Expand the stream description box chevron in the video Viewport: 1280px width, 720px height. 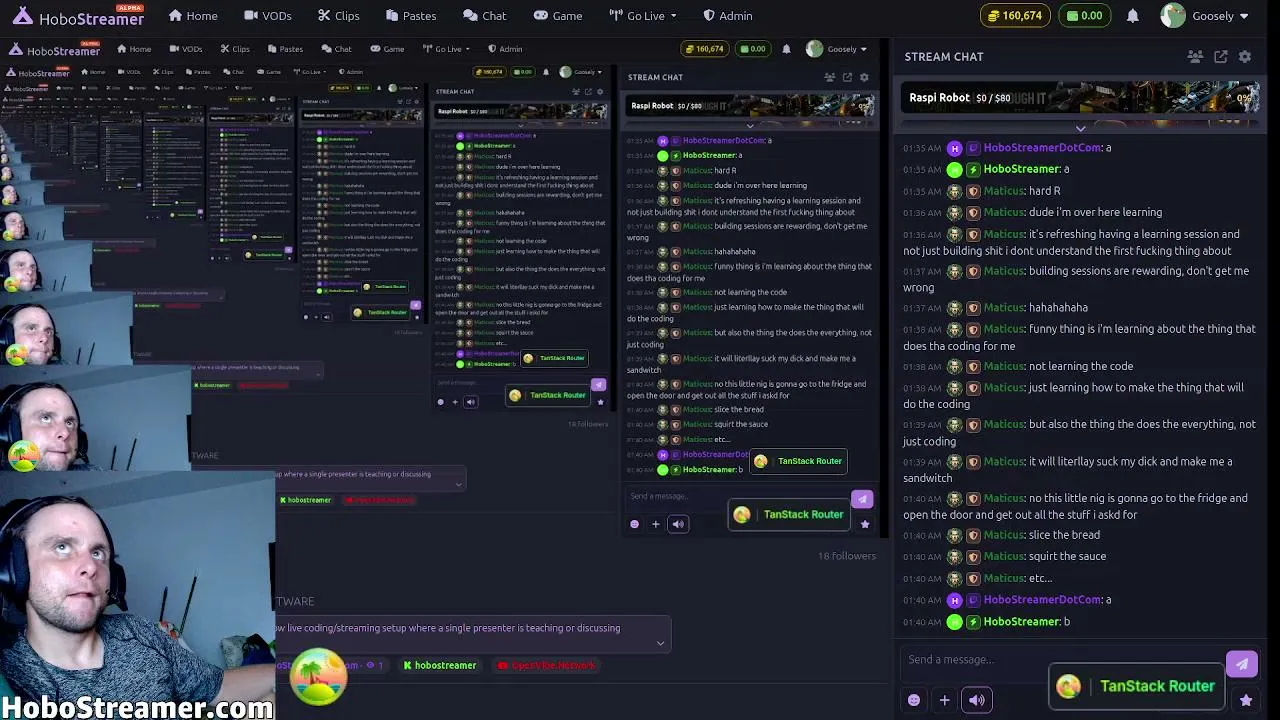660,643
